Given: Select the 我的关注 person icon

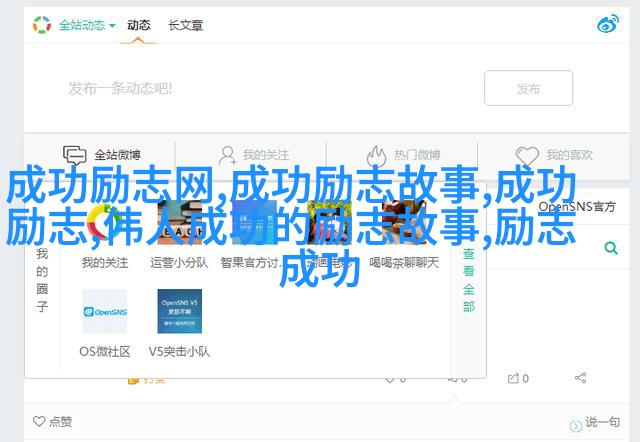Looking at the screenshot, I should tap(226, 155).
